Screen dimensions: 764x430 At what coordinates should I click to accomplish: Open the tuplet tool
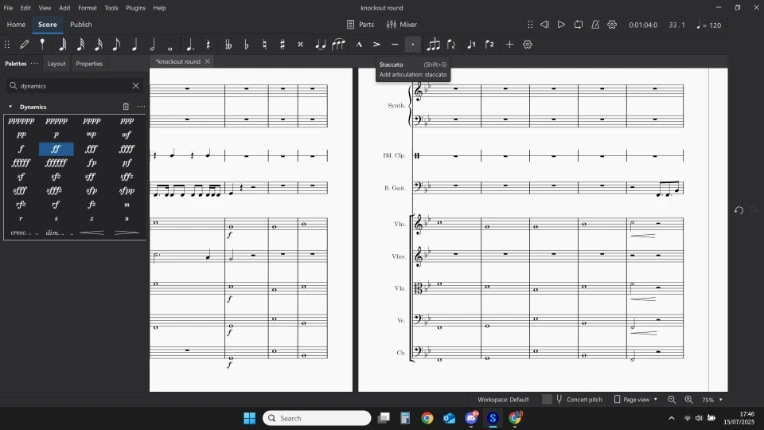click(433, 45)
